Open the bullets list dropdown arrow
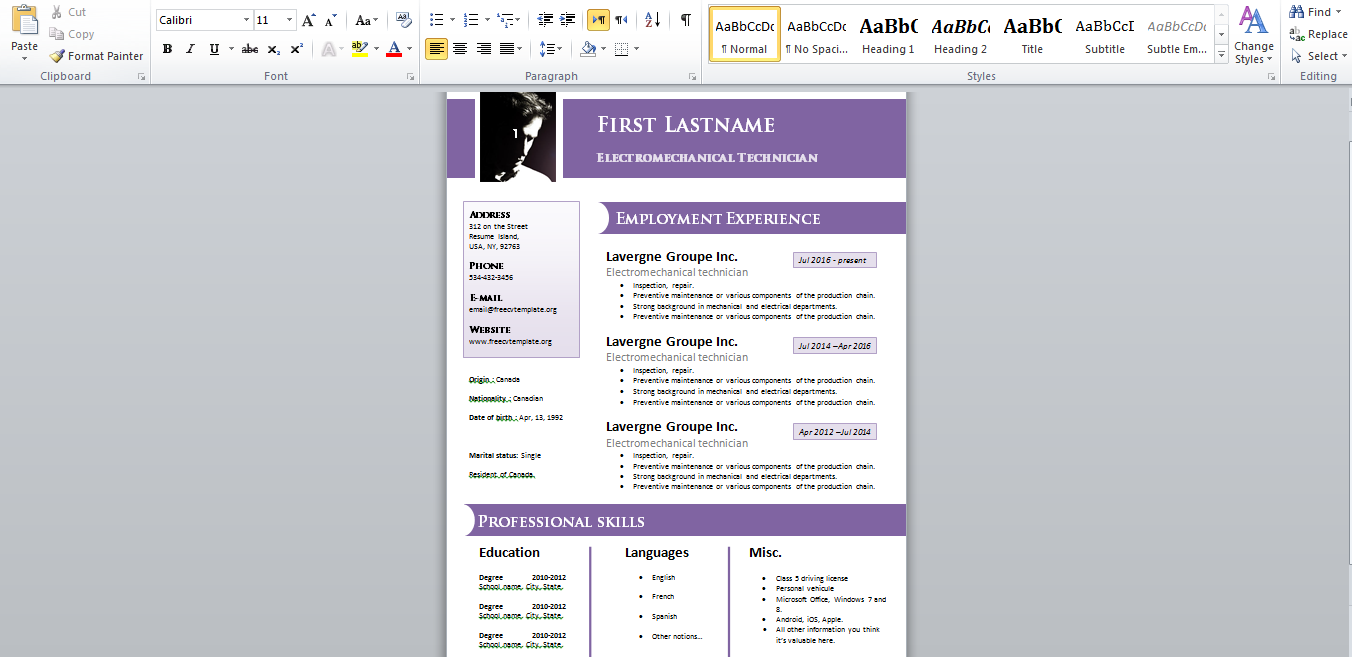 click(x=452, y=19)
